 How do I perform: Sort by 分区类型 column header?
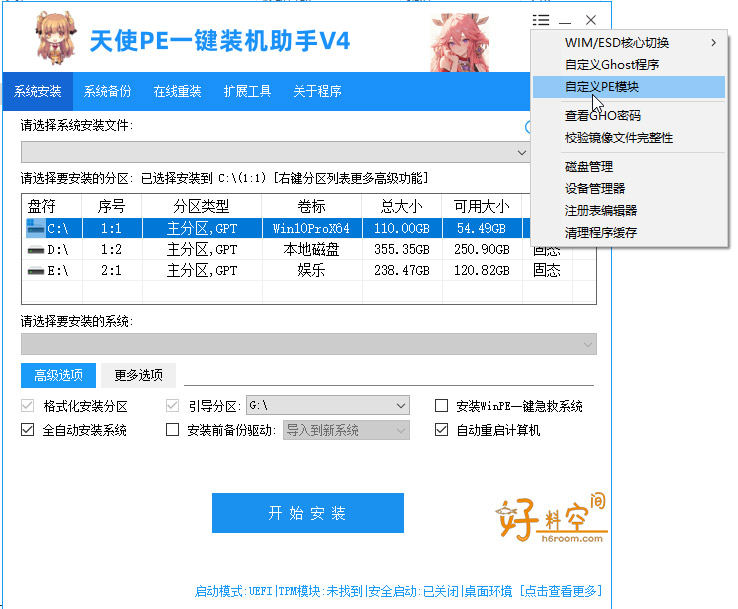point(202,206)
